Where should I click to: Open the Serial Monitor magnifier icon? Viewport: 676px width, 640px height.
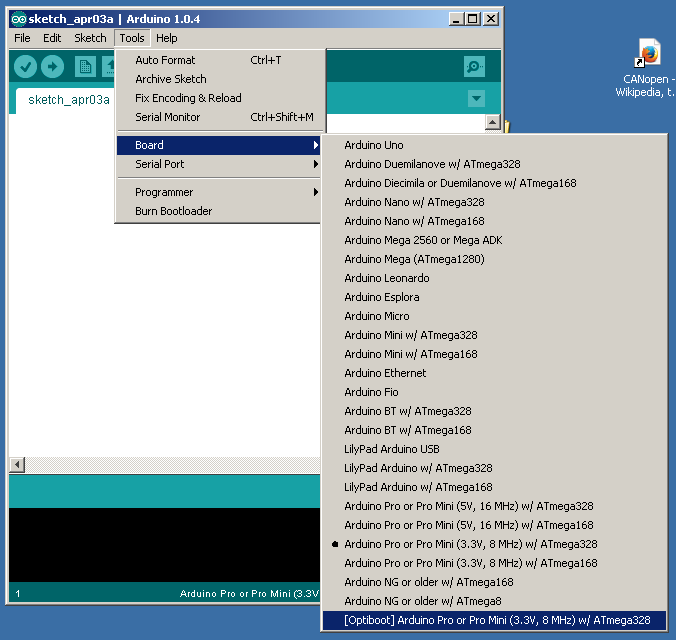click(474, 66)
